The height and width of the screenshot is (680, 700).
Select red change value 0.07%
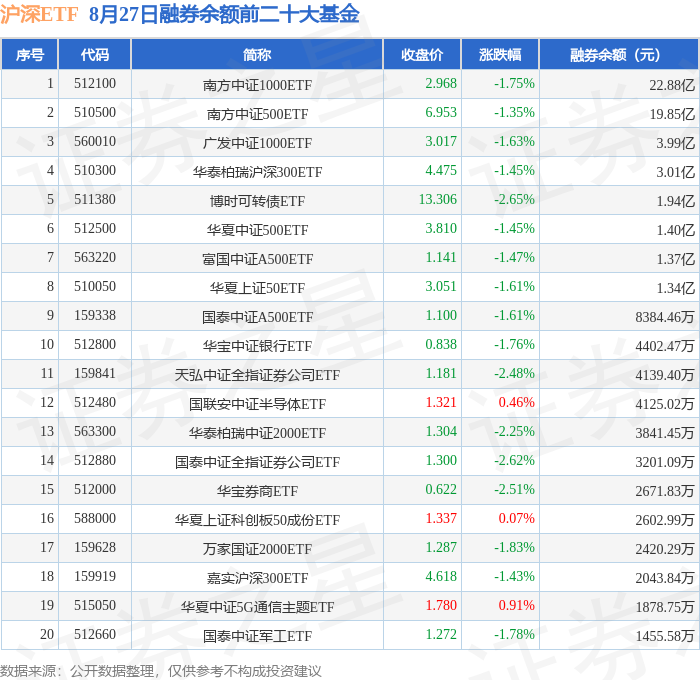click(516, 519)
